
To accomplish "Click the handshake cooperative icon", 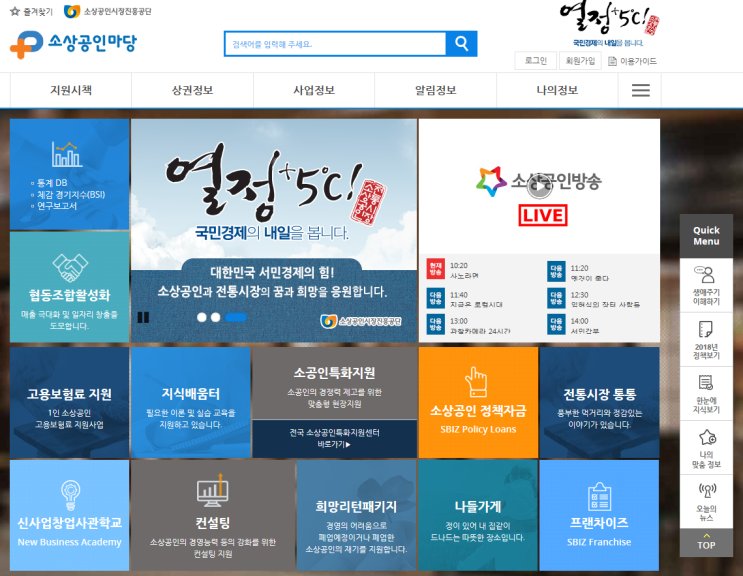I will (x=70, y=268).
